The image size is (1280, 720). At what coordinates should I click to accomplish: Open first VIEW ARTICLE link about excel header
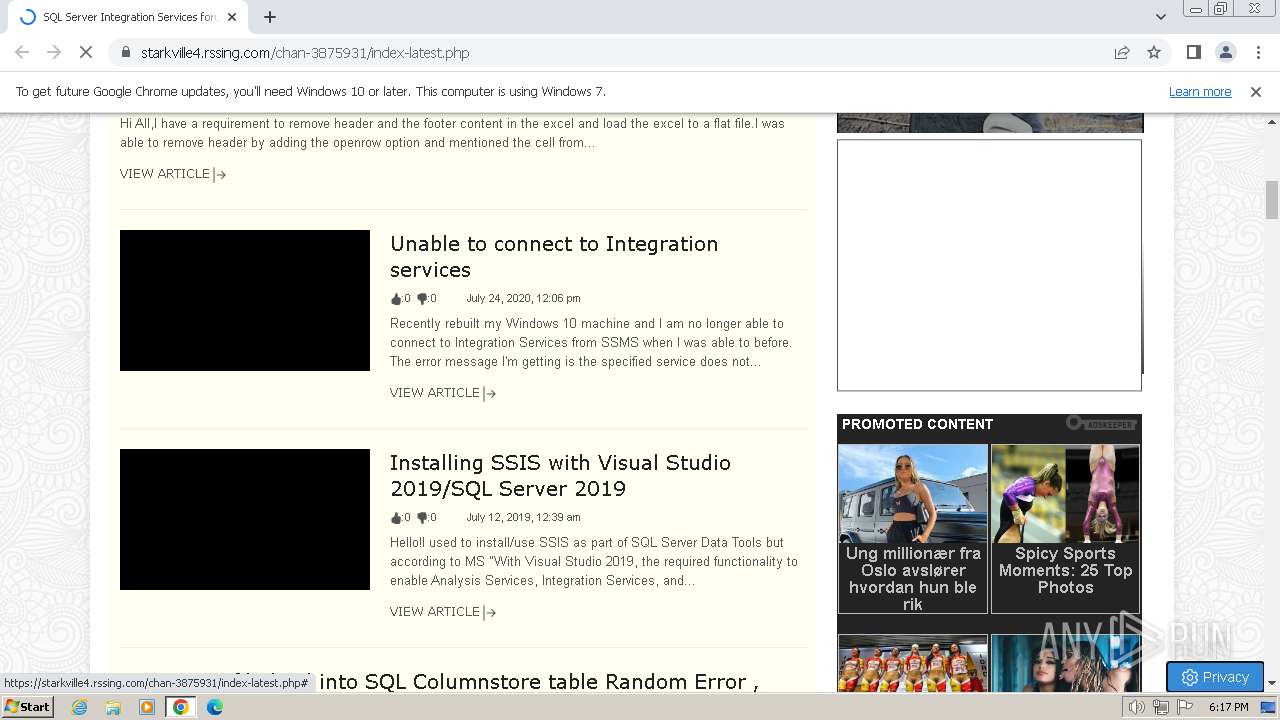(173, 174)
